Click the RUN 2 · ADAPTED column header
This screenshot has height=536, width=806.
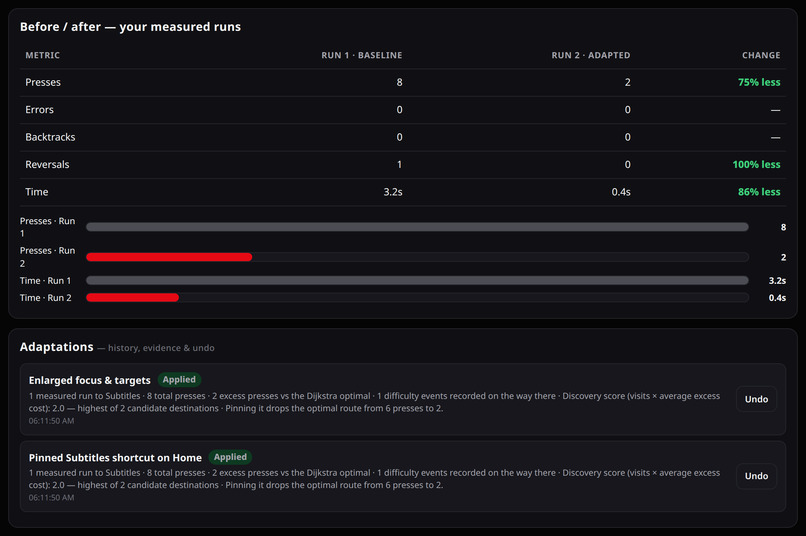[x=591, y=55]
